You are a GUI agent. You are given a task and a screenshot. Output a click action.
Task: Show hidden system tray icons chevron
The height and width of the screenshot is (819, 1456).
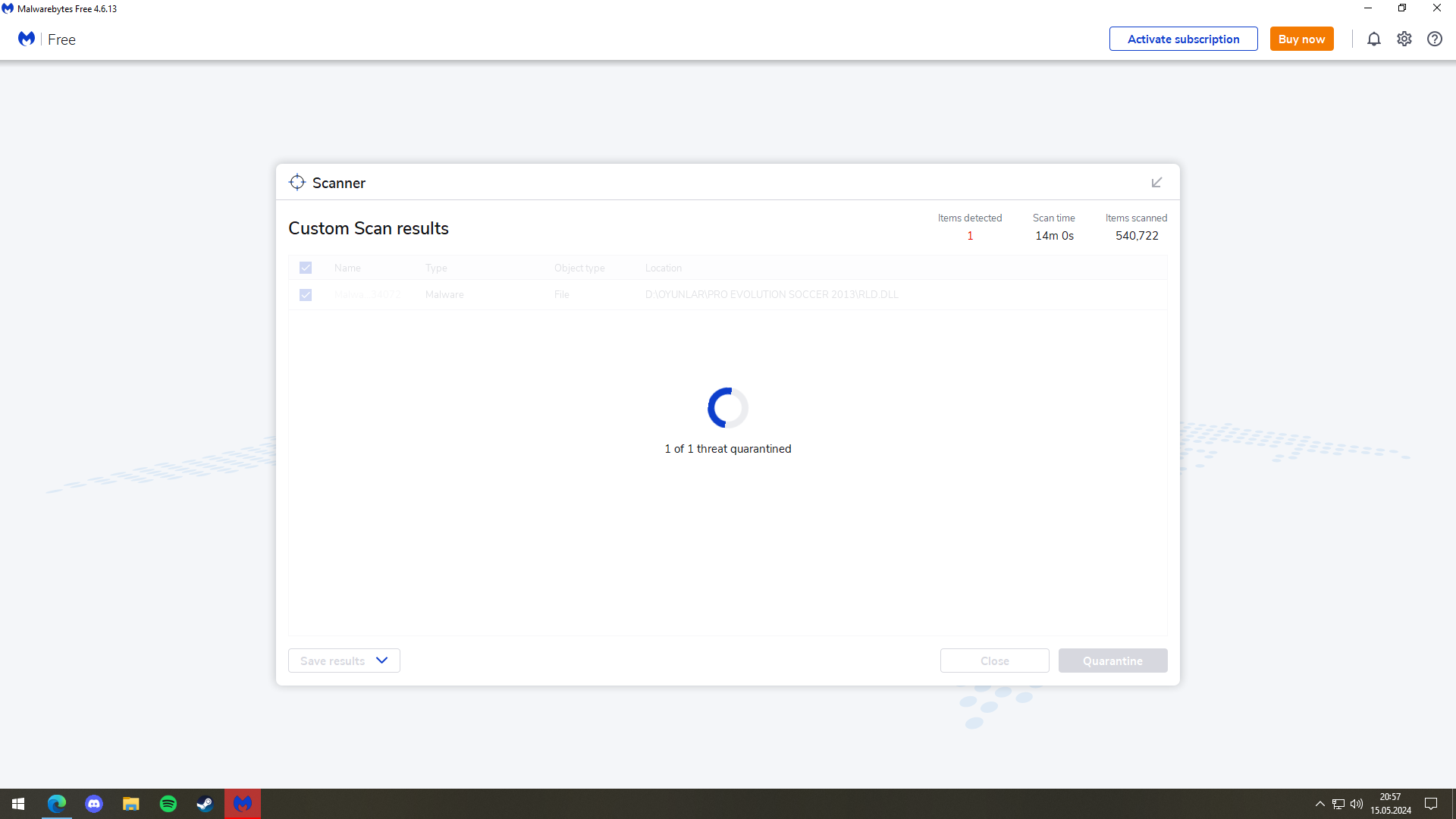(1319, 804)
